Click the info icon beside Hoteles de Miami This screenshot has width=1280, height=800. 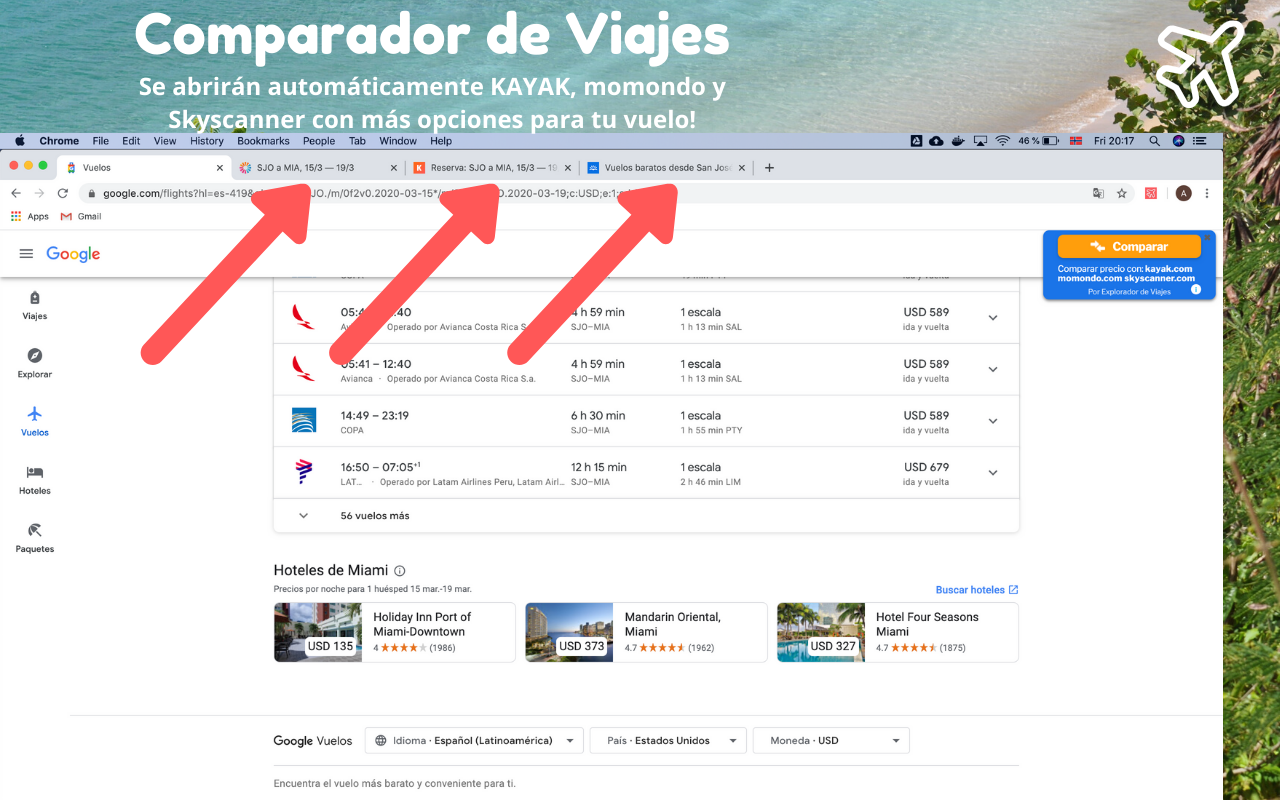400,571
